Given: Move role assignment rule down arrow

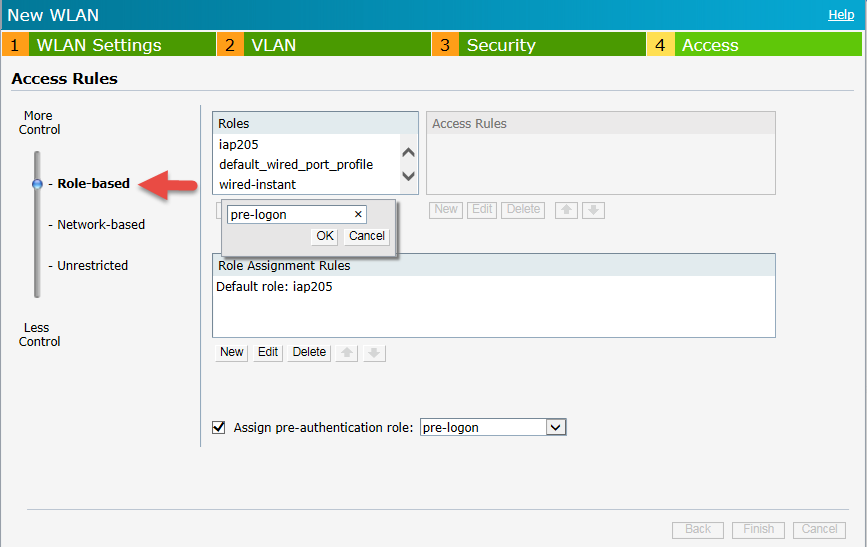Looking at the screenshot, I should pos(374,353).
